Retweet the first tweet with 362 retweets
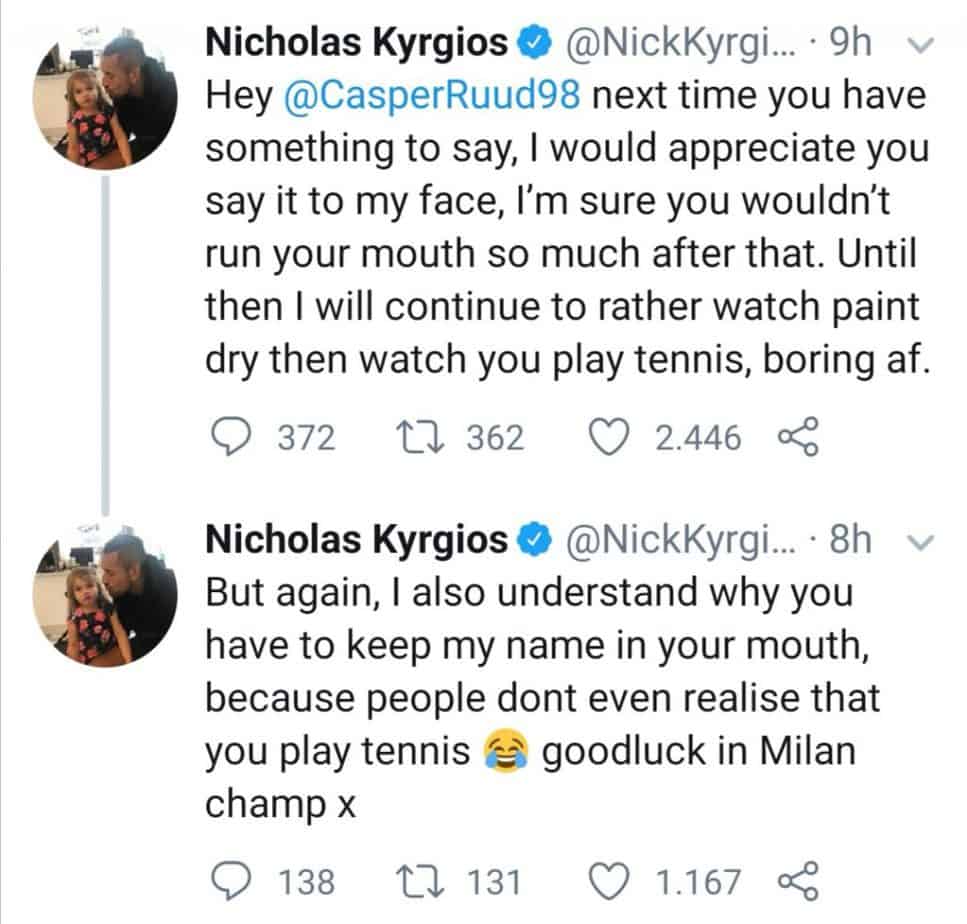 [420, 437]
